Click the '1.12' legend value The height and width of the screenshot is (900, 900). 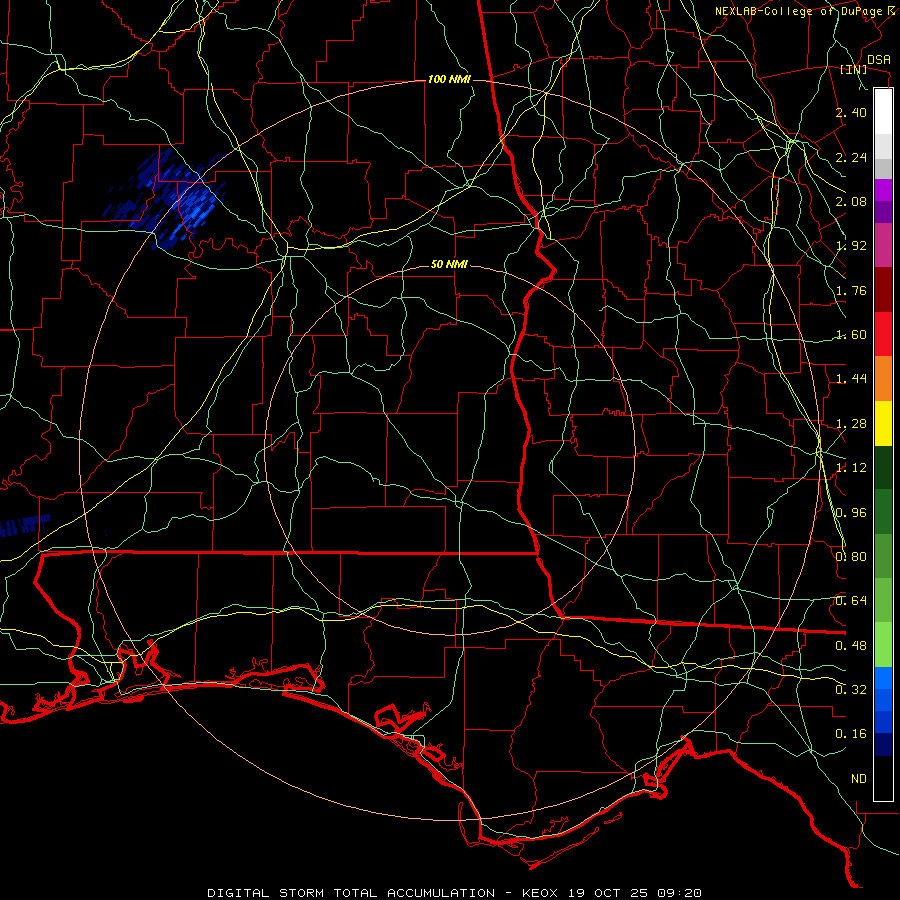click(851, 468)
